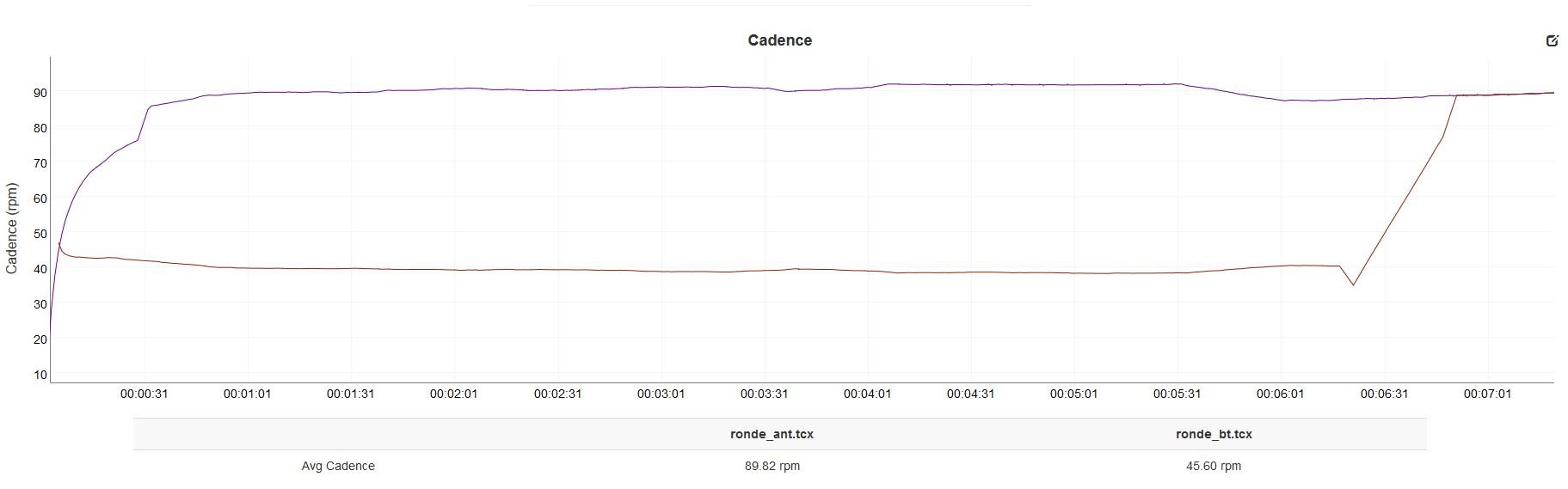Click the edit chart icon
The width and height of the screenshot is (1568, 489).
1552,40
